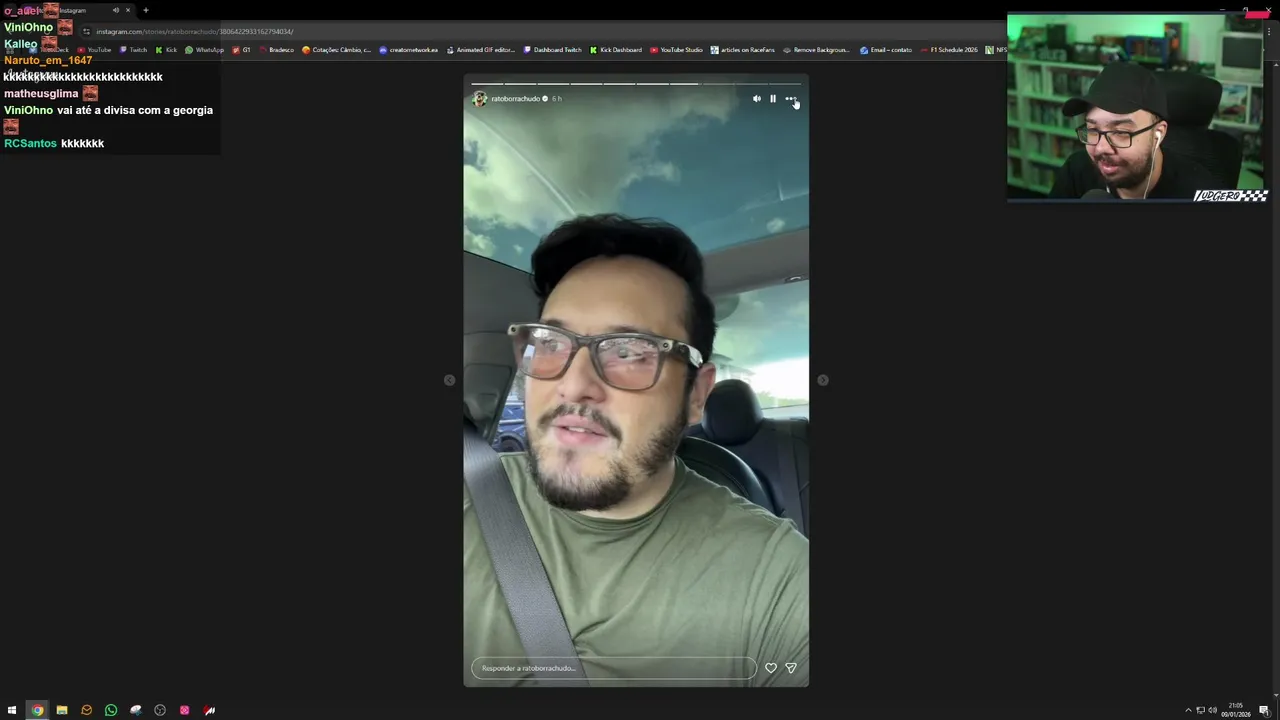This screenshot has width=1280, height=720.
Task: Mute the Instagram story audio
Action: point(756,99)
